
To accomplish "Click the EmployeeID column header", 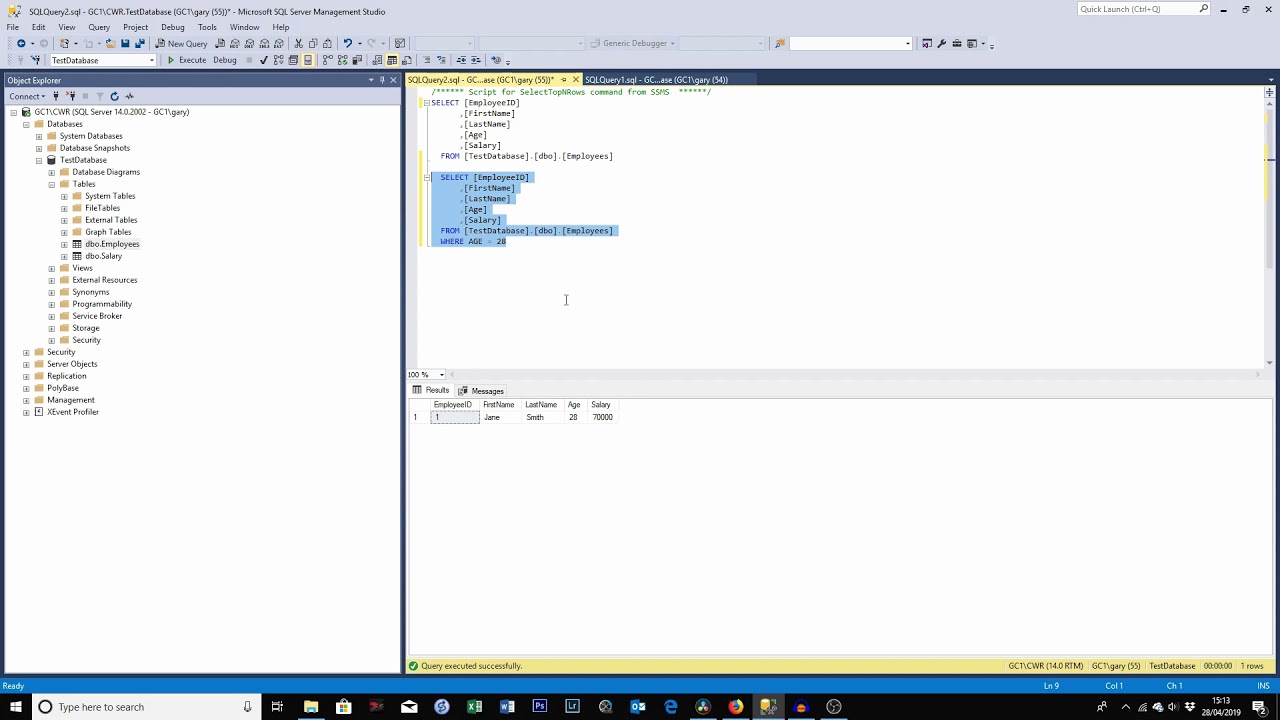I will pos(453,405).
